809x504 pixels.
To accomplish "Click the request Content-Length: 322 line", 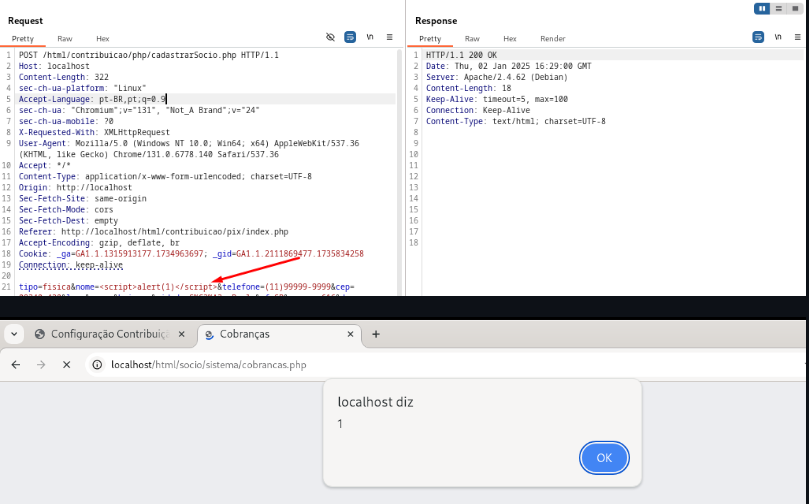I will tap(63, 77).
